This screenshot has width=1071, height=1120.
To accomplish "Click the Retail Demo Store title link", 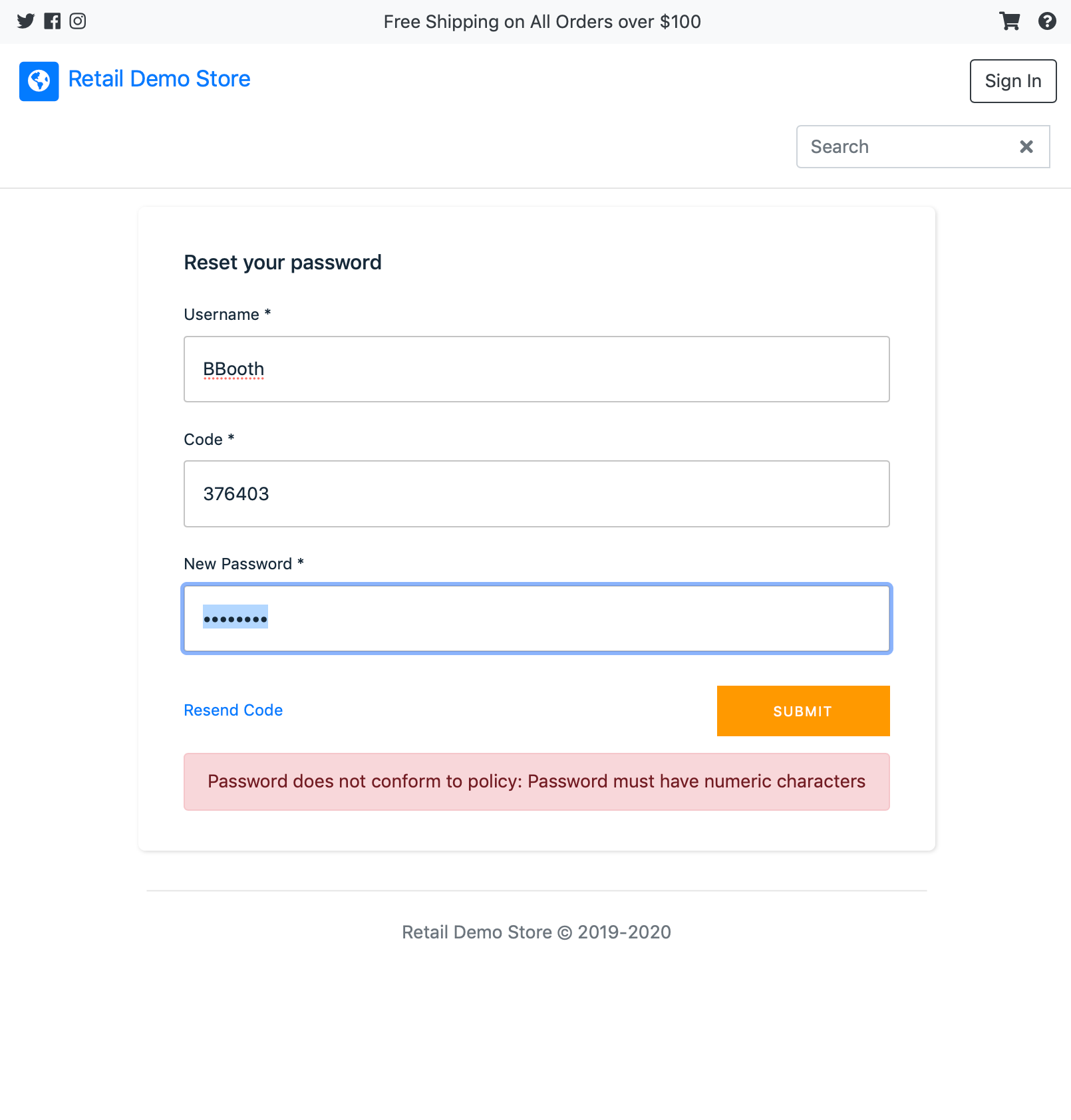I will coord(160,79).
